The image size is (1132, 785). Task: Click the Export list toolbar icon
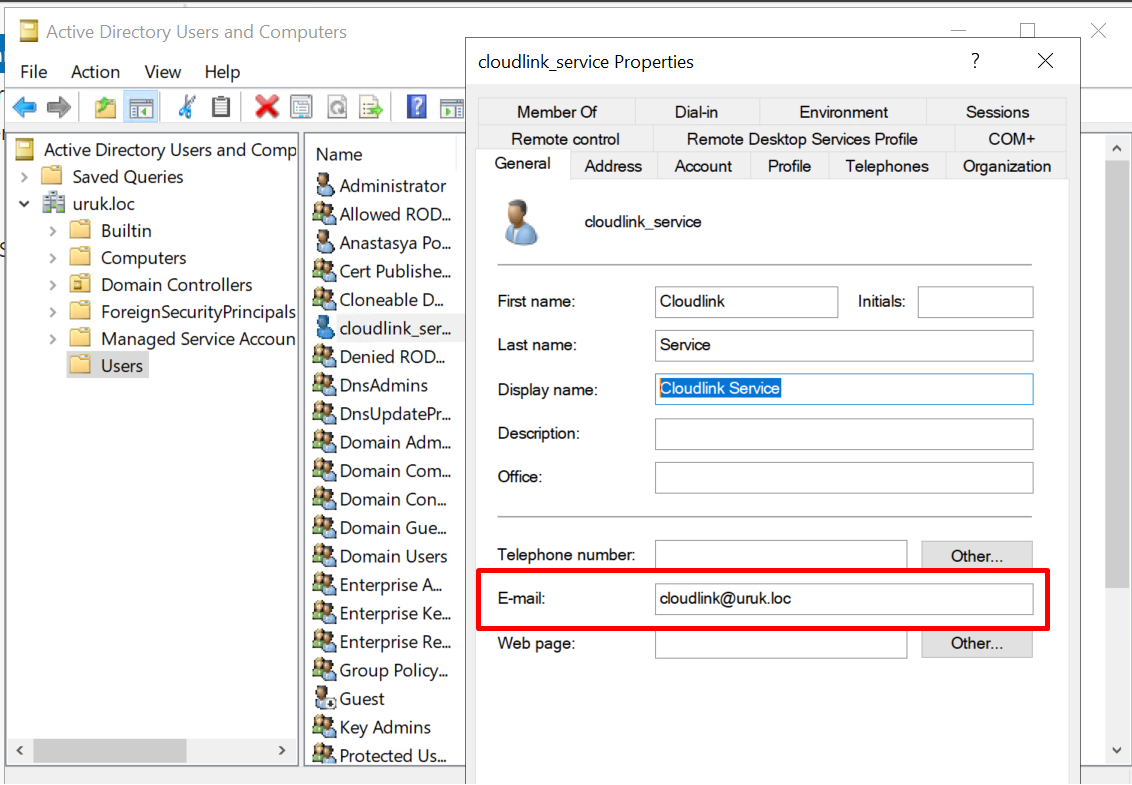coord(372,107)
